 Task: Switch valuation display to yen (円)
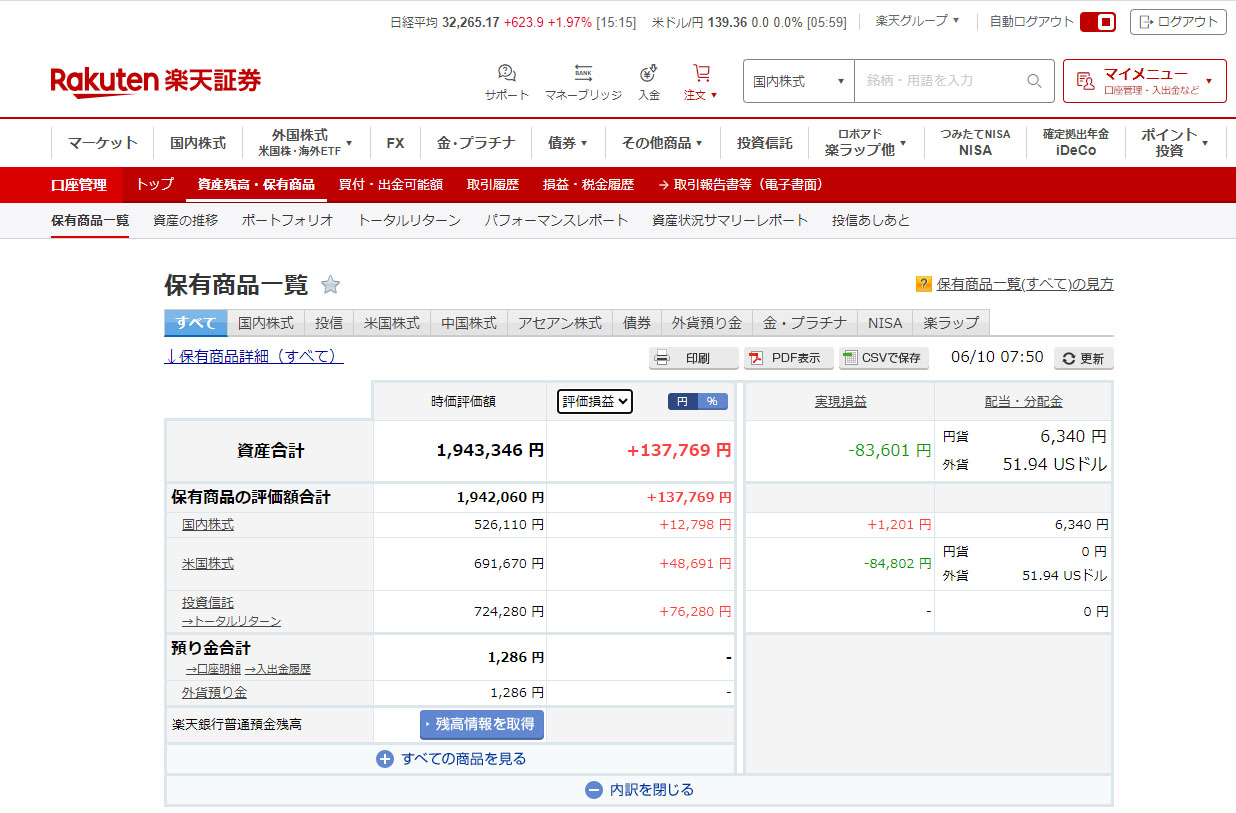coord(683,401)
